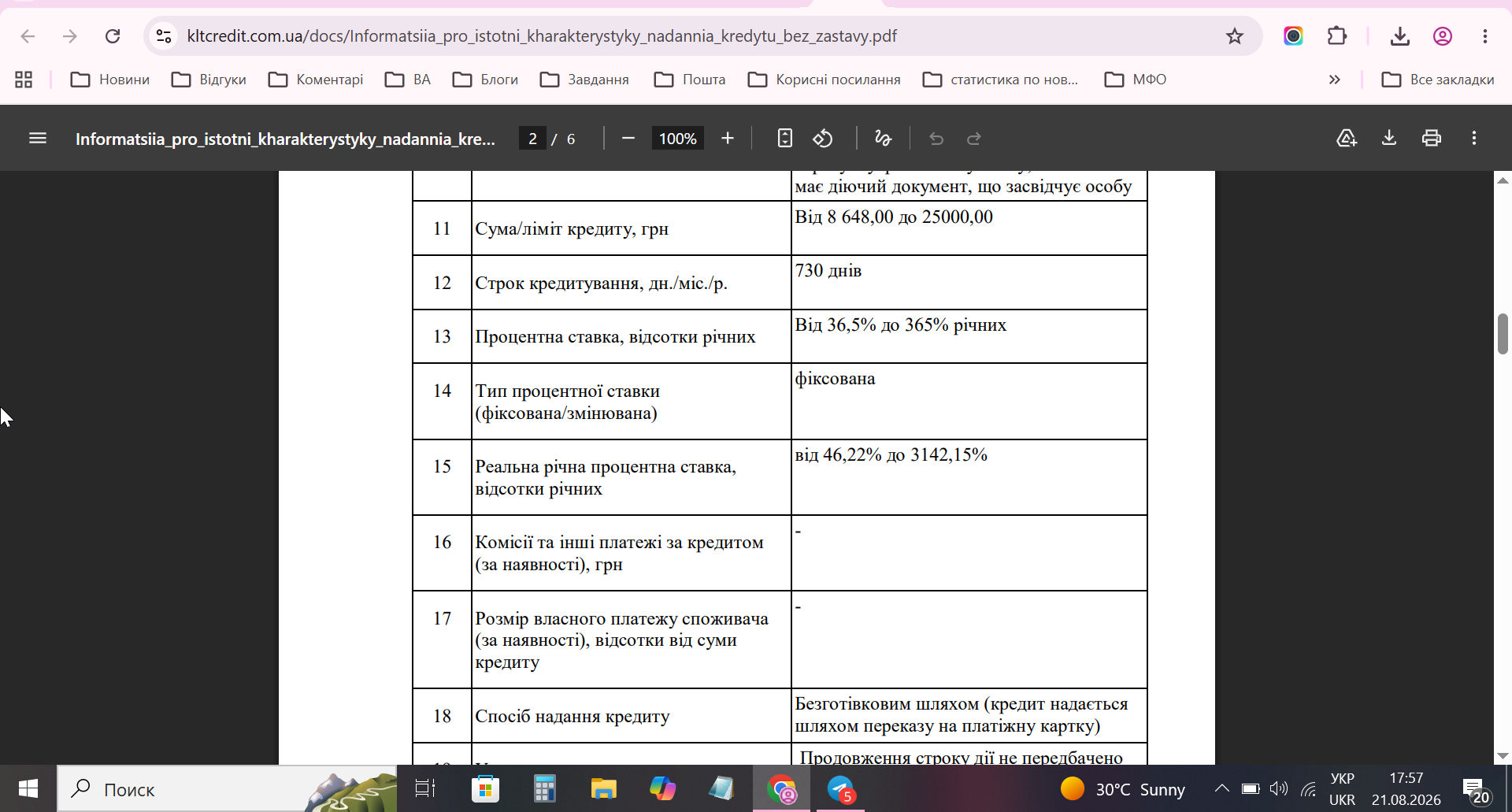Open Telegram from the taskbar

pos(841,789)
